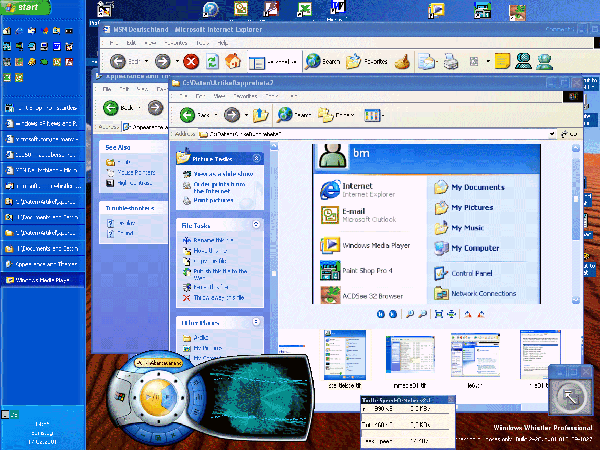Click the Internet Explorer quick launch icon
The image size is (600, 450).
click(19, 31)
